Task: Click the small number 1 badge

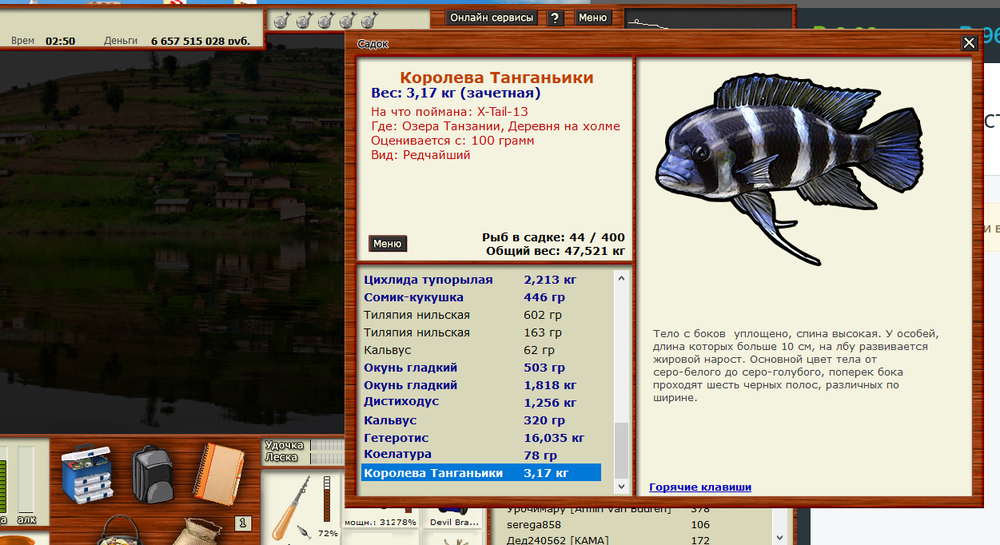Action: [242, 523]
